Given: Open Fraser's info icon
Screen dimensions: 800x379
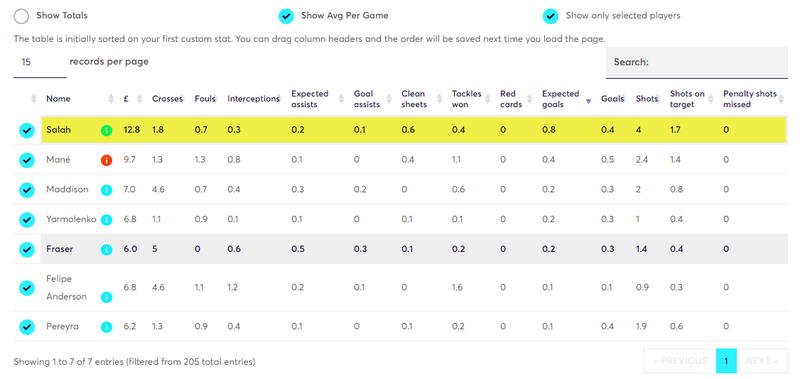Looking at the screenshot, I should pyautogui.click(x=106, y=250).
